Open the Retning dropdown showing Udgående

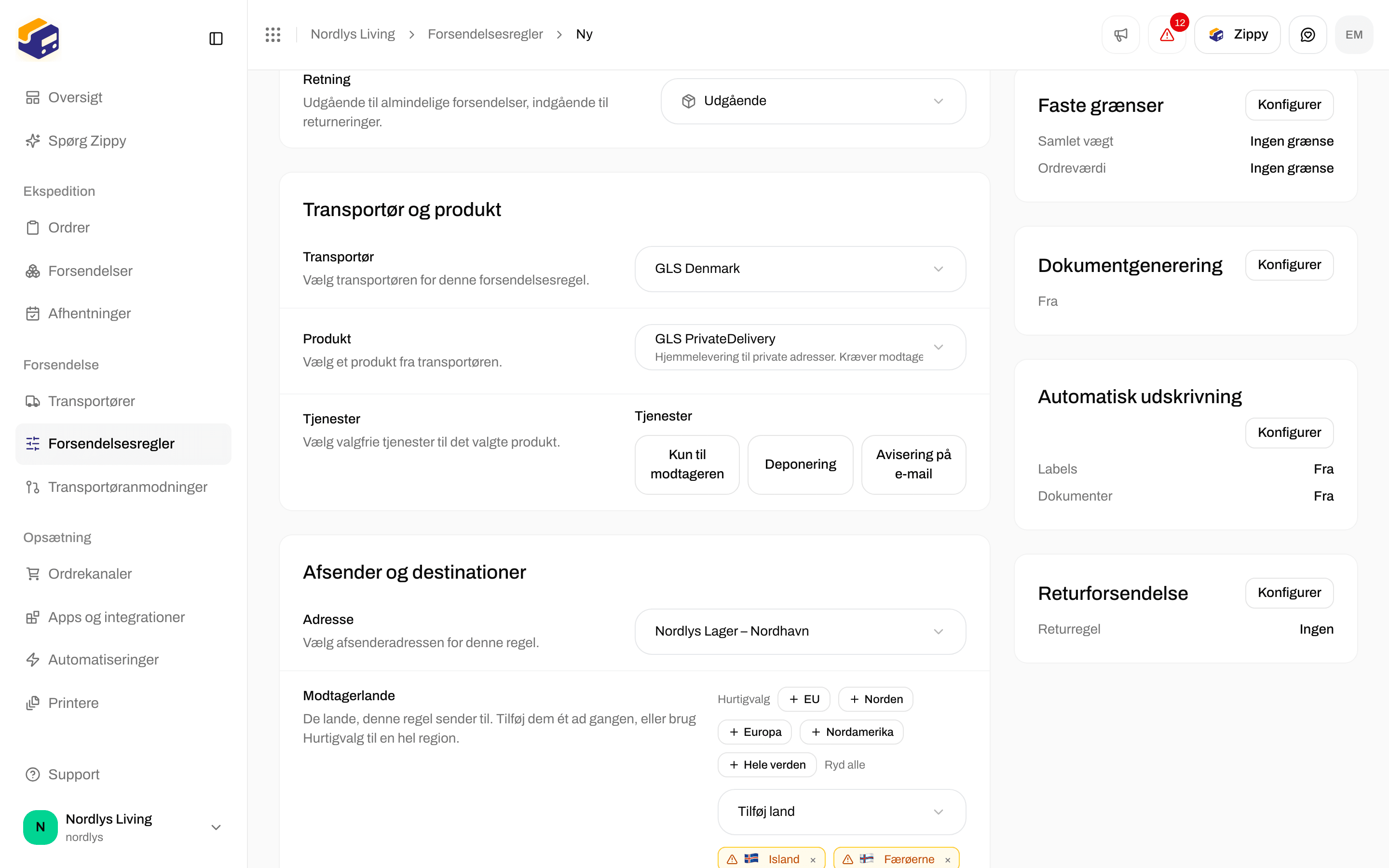click(x=813, y=101)
